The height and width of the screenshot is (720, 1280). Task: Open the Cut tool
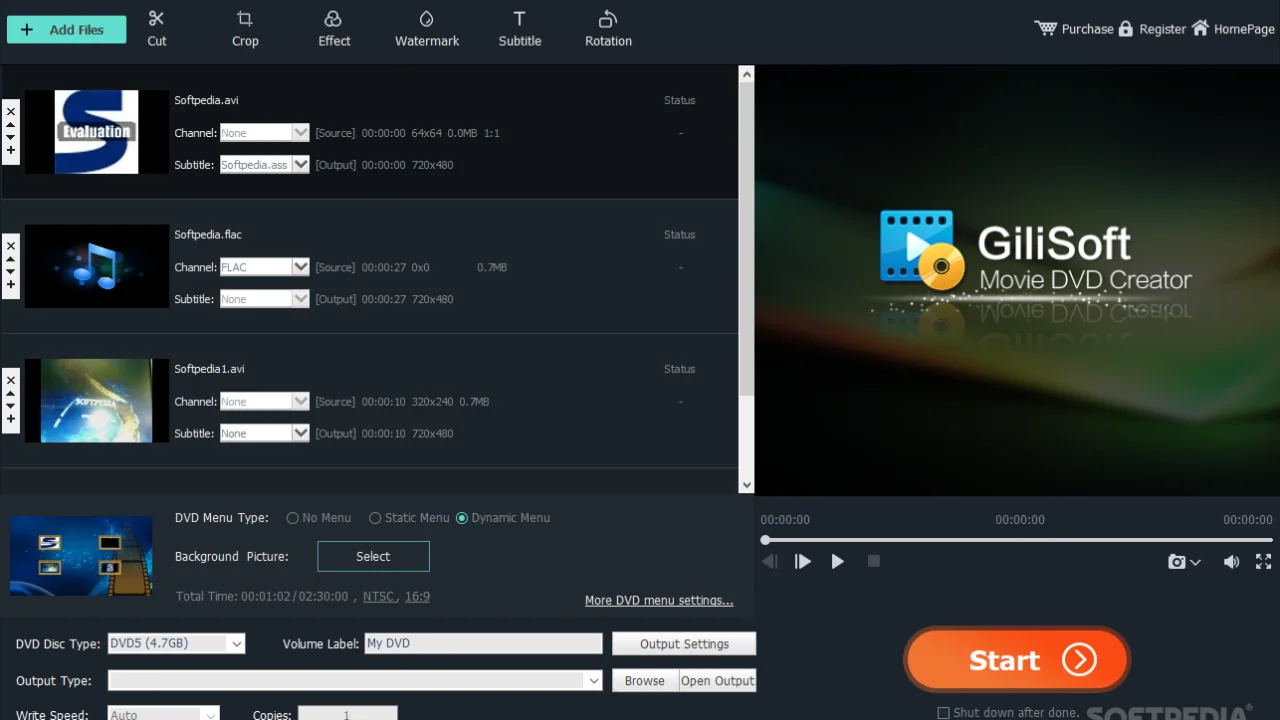pos(157,28)
